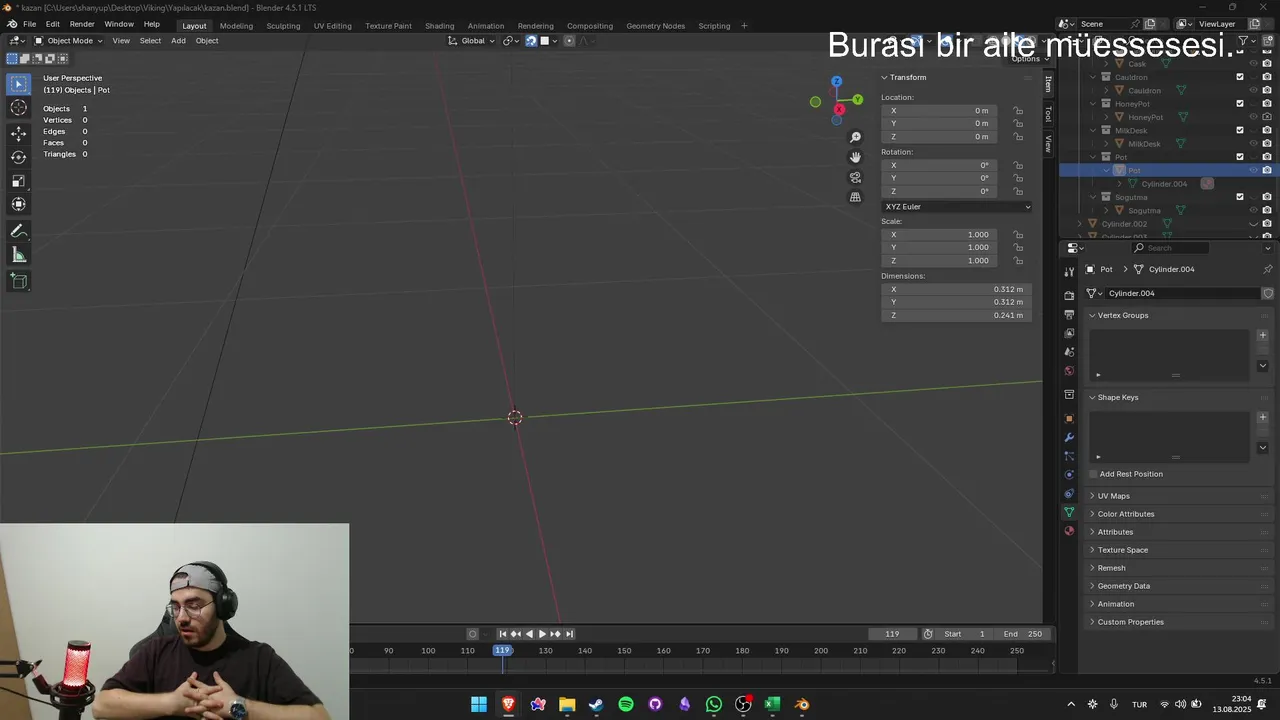Open the viewport Add menu
This screenshot has width=1280, height=720.
click(x=178, y=41)
